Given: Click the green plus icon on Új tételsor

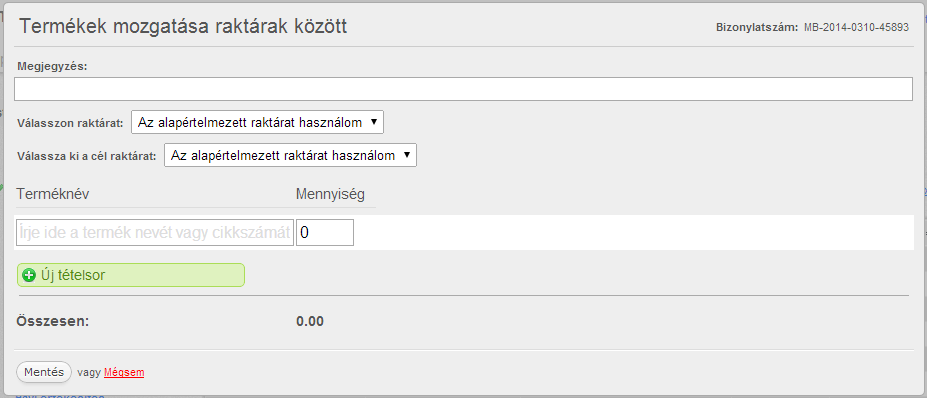Looking at the screenshot, I should (x=28, y=275).
